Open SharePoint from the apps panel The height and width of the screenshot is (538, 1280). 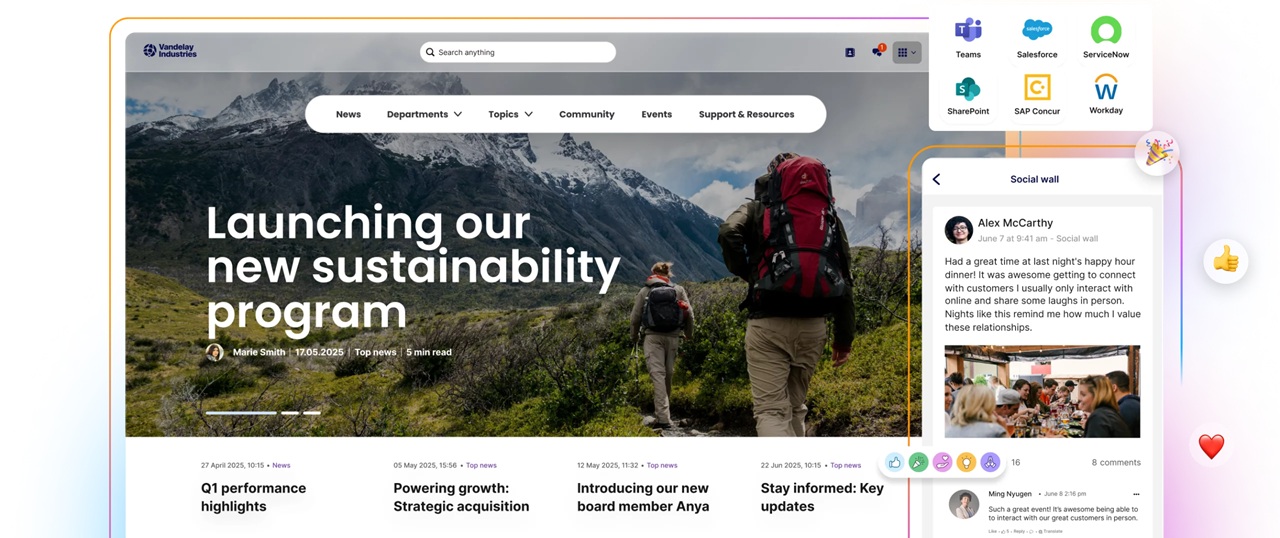coord(968,96)
